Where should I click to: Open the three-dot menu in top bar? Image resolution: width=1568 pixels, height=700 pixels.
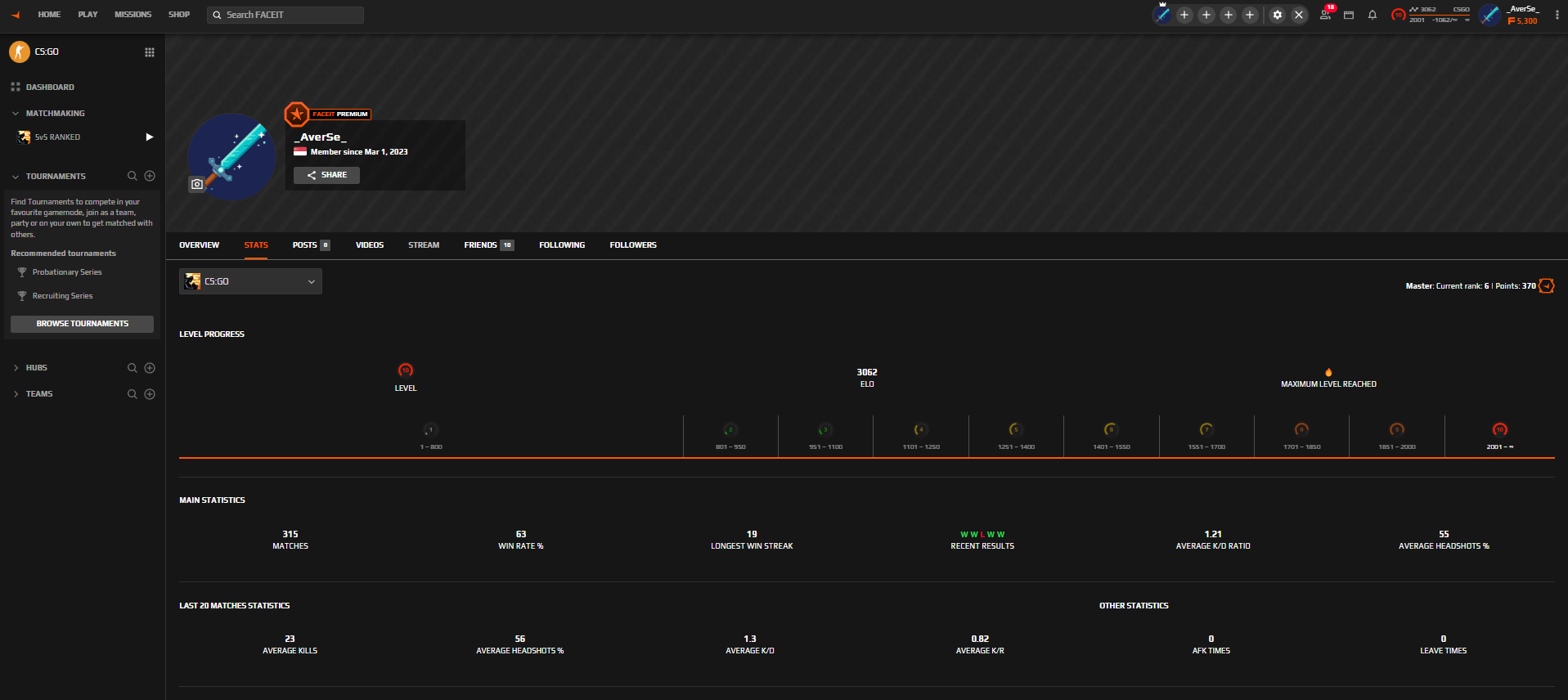[x=1556, y=15]
